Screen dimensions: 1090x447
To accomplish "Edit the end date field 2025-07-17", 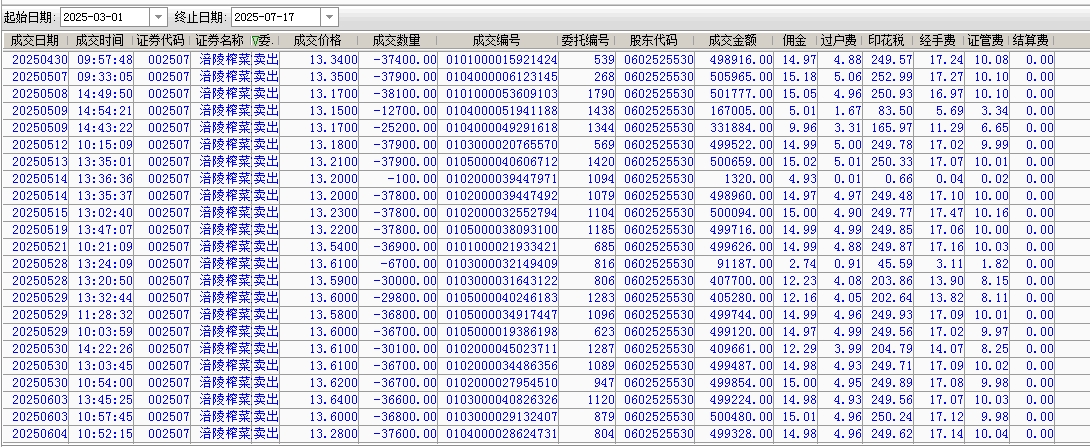I will [x=276, y=17].
